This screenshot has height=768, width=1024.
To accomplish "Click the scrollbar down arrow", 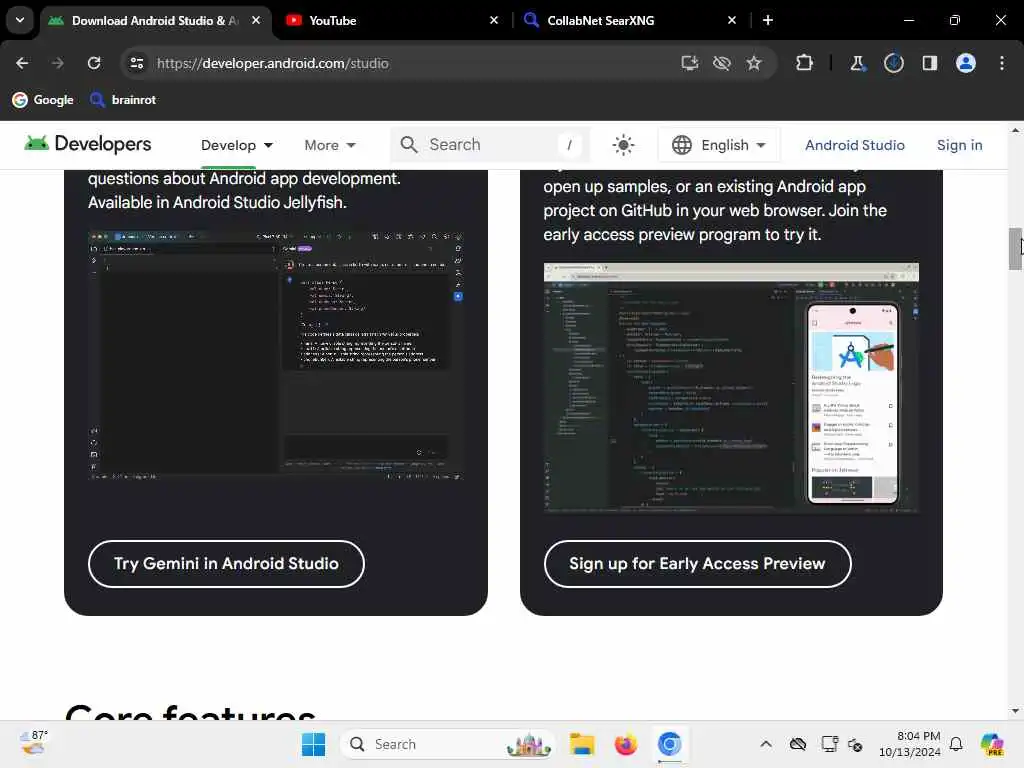I will (1015, 711).
